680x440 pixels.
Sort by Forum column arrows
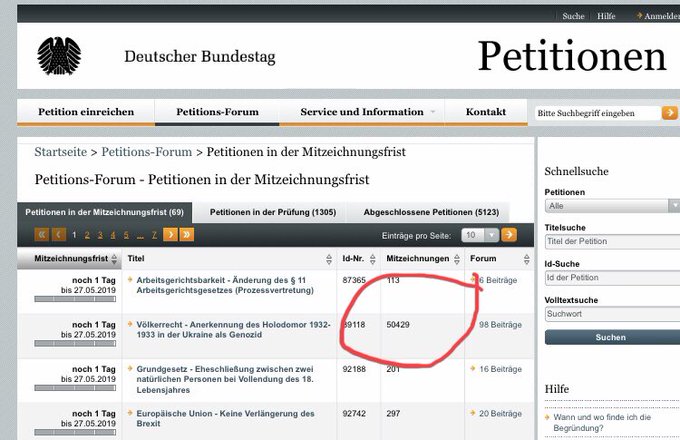tap(526, 259)
